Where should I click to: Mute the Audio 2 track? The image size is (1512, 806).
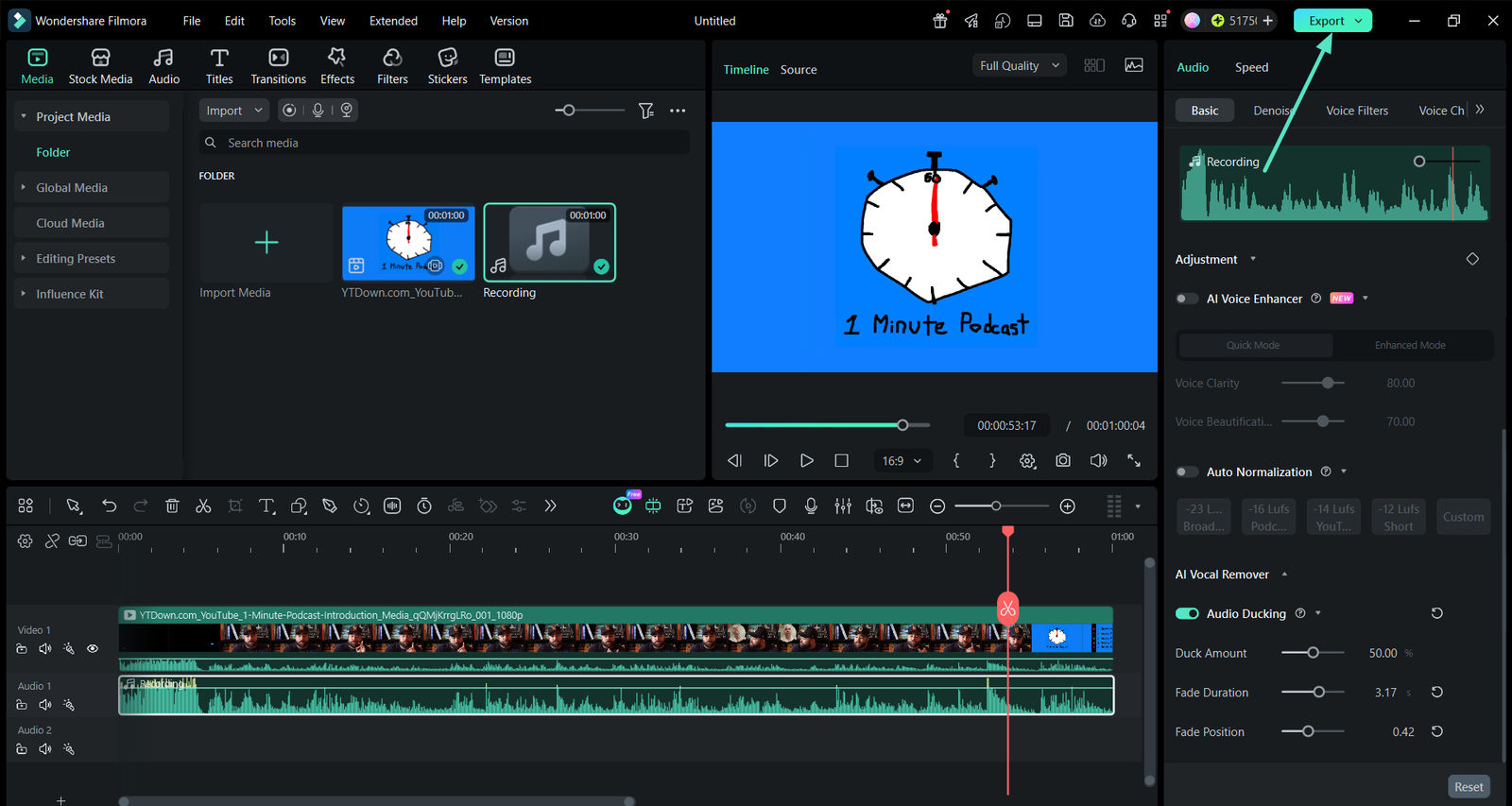44,749
